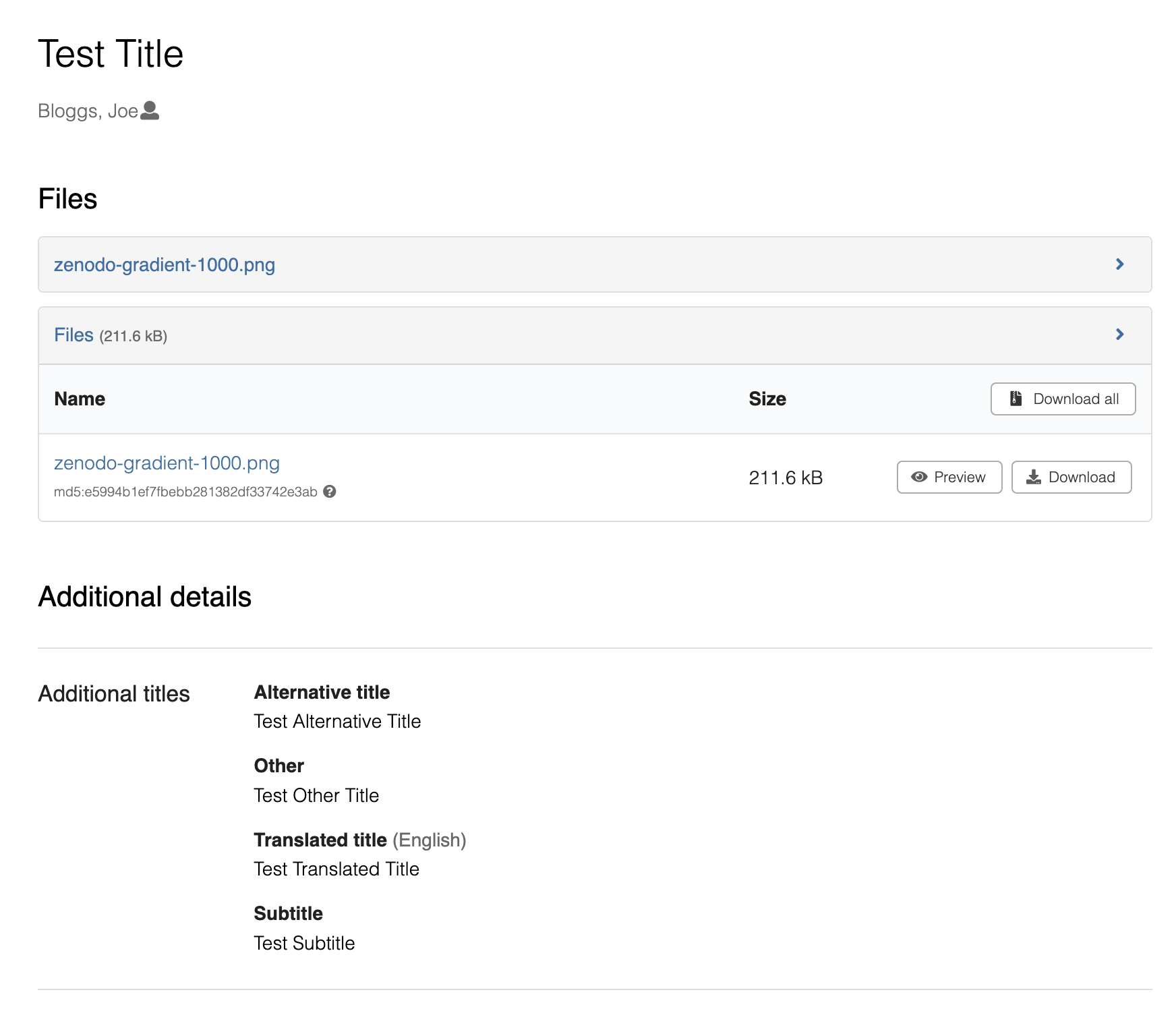The image size is (1176, 1009).
Task: Download the zenodo-gradient-1000.png file
Action: point(1071,477)
